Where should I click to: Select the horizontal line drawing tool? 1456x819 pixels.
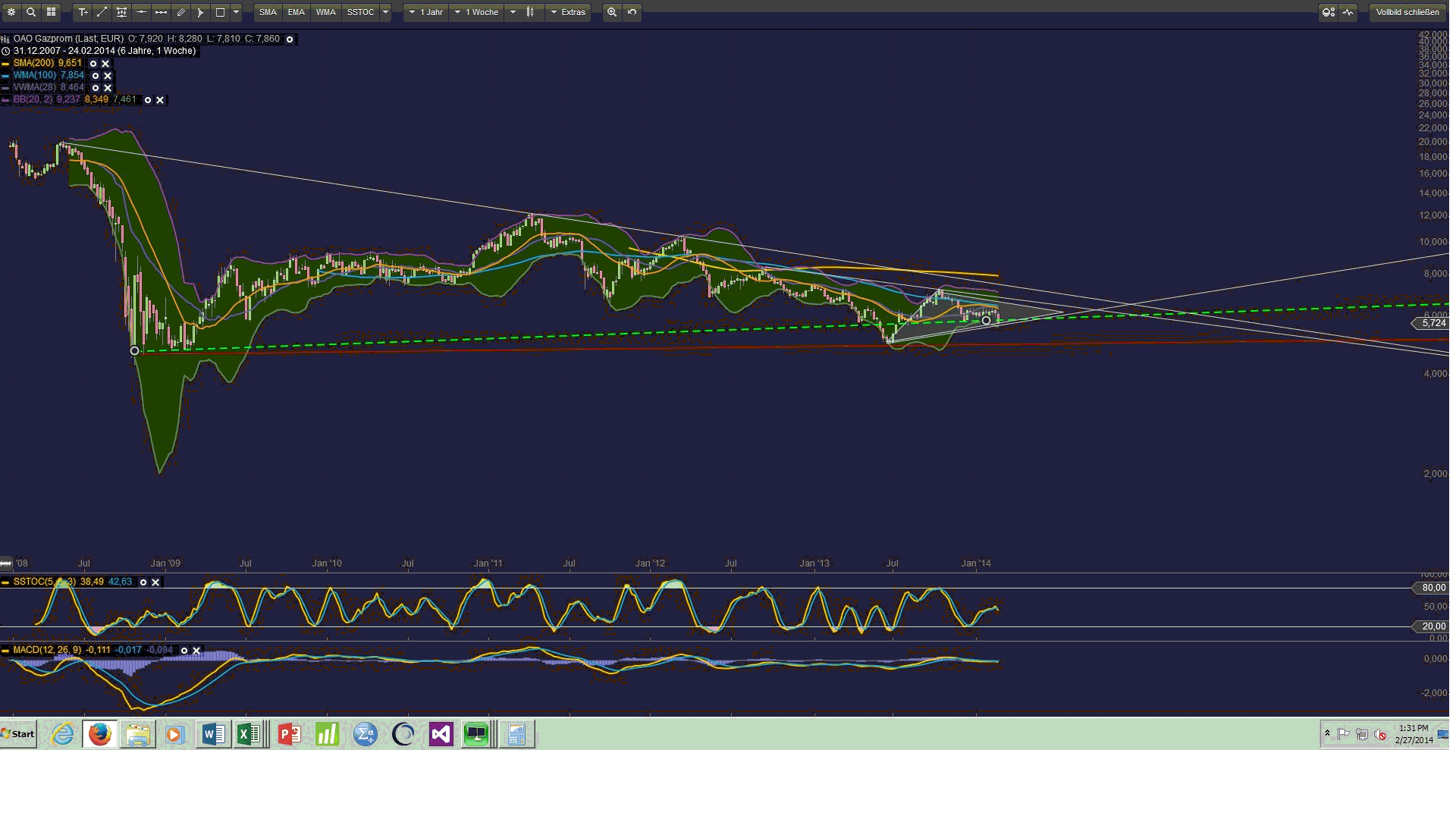tap(141, 12)
